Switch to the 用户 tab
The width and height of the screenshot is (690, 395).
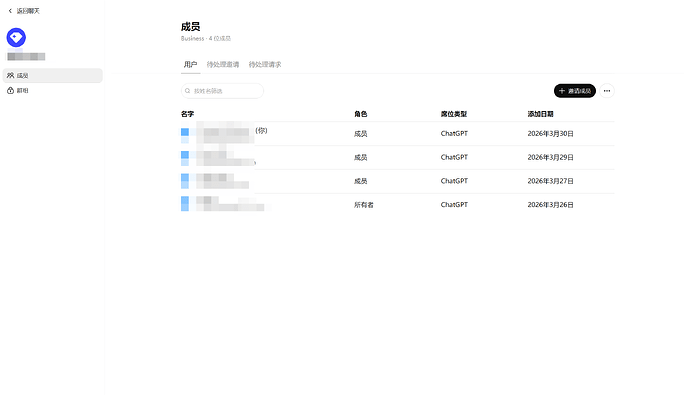point(190,65)
